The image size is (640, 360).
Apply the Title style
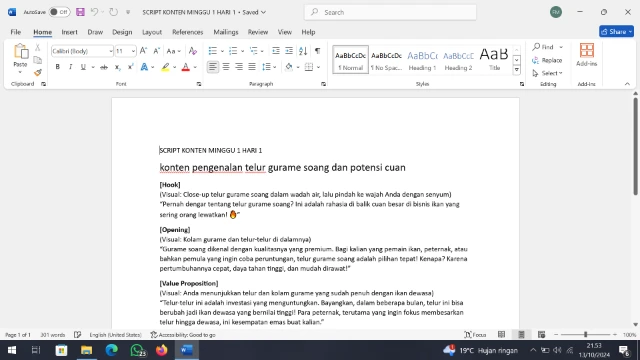pos(494,60)
